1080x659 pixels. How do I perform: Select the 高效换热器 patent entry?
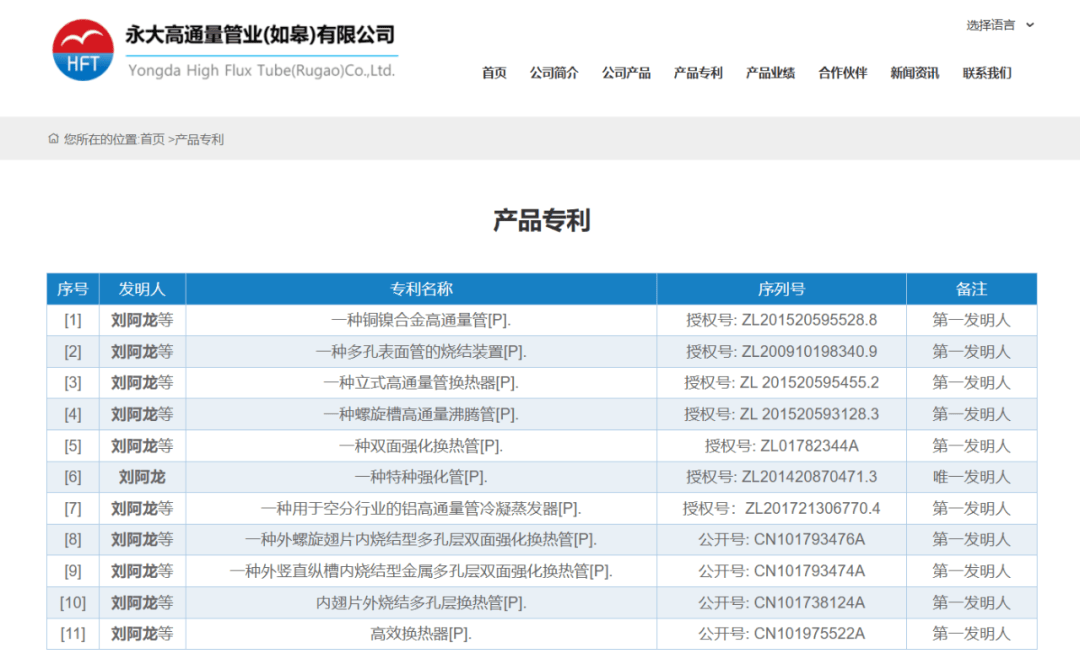(x=421, y=634)
